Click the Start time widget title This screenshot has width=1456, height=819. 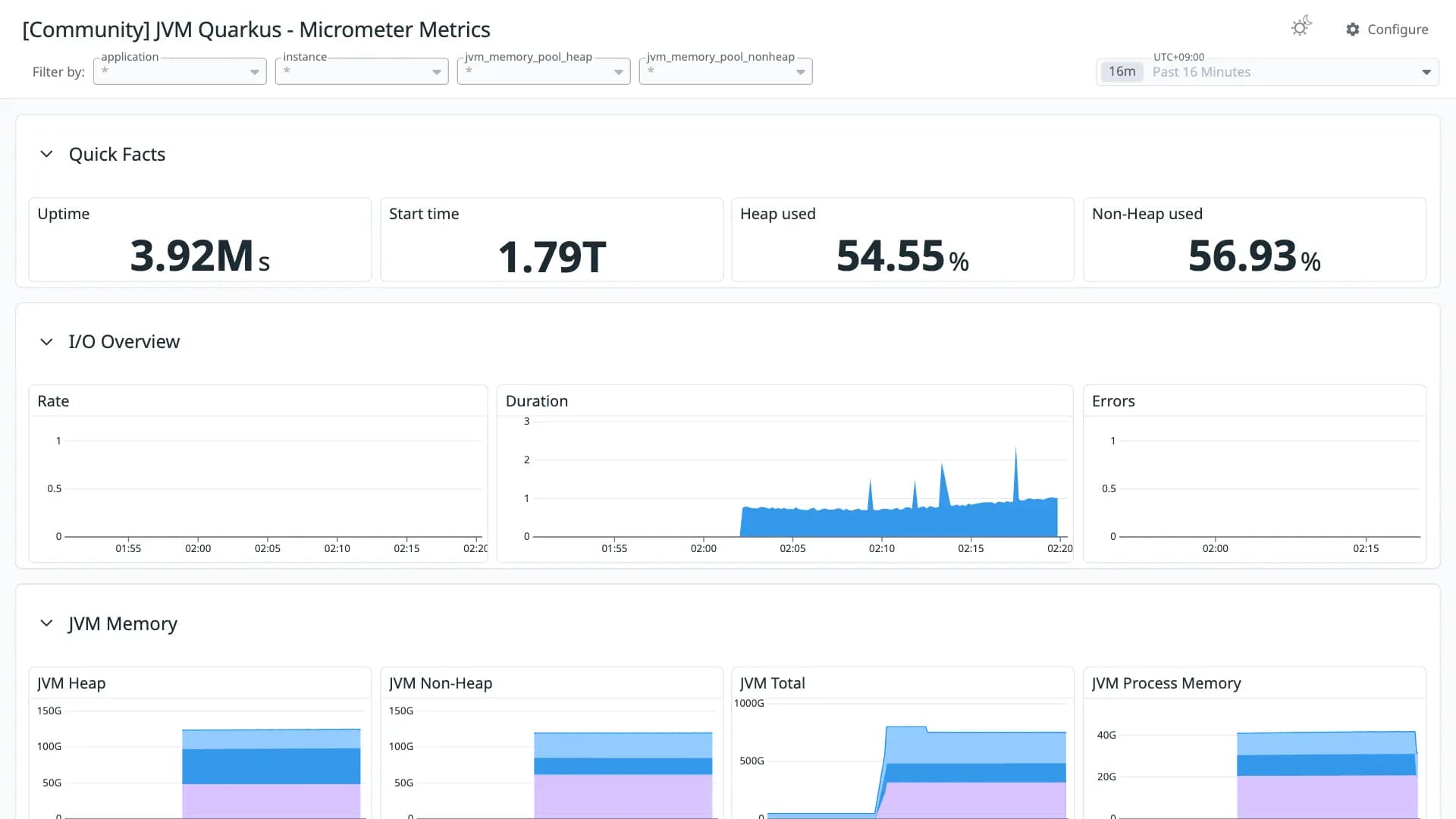(424, 214)
